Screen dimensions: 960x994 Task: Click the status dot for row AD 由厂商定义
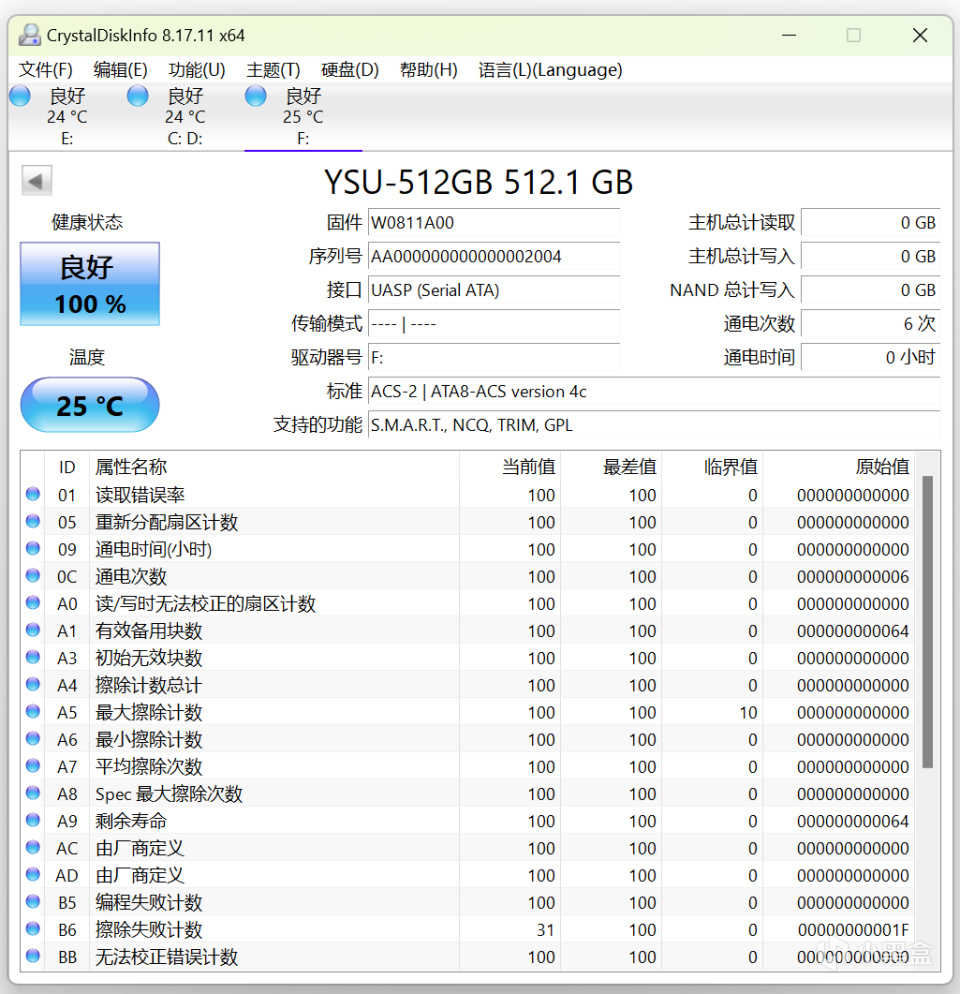pyautogui.click(x=33, y=875)
